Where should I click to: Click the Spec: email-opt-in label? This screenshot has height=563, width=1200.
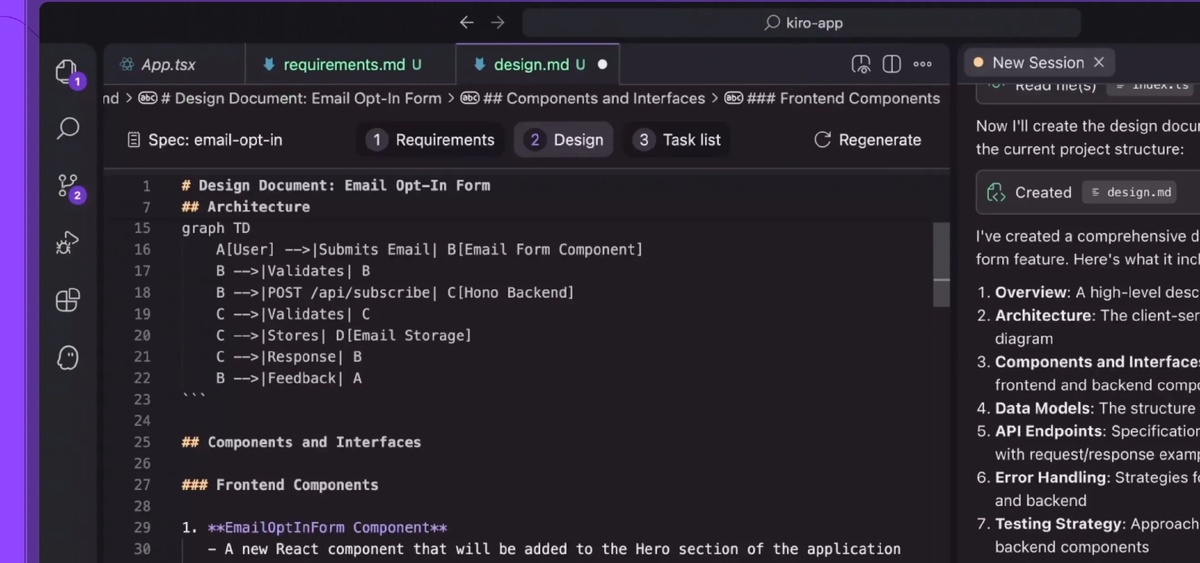click(x=205, y=140)
